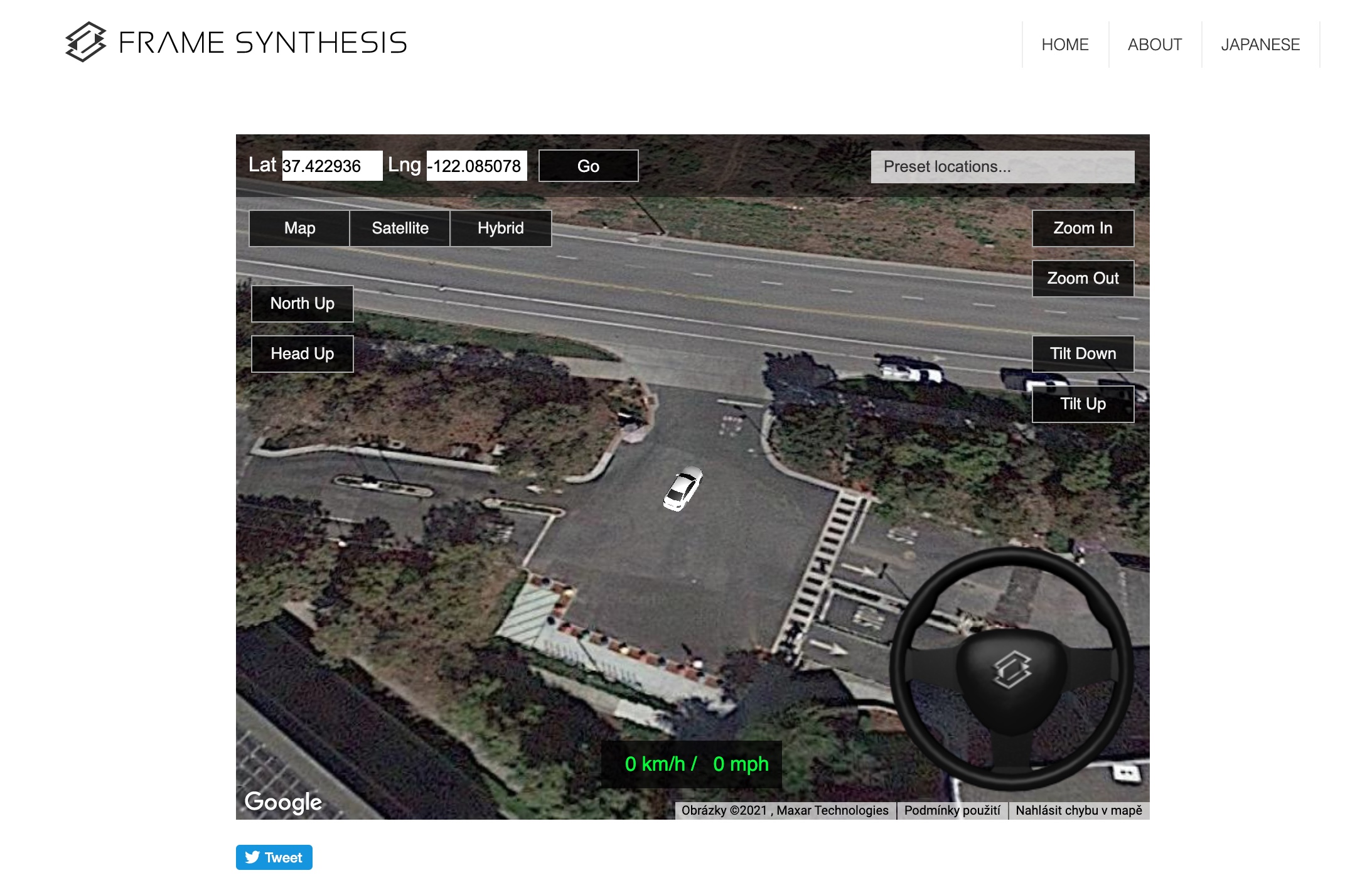Select Head Up orientation mode
The image size is (1372, 890).
302,354
